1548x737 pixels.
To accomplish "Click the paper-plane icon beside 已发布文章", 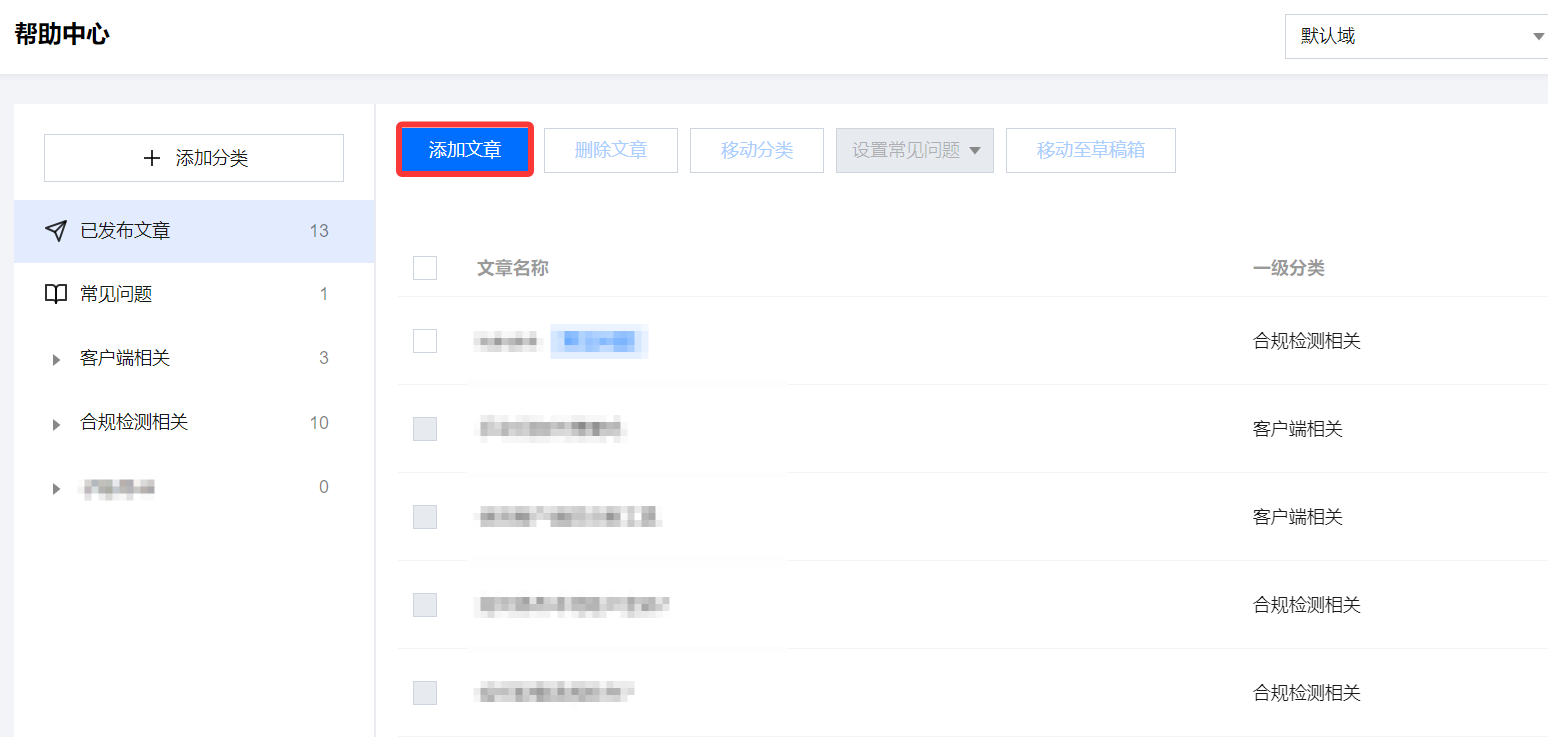I will pyautogui.click(x=56, y=231).
